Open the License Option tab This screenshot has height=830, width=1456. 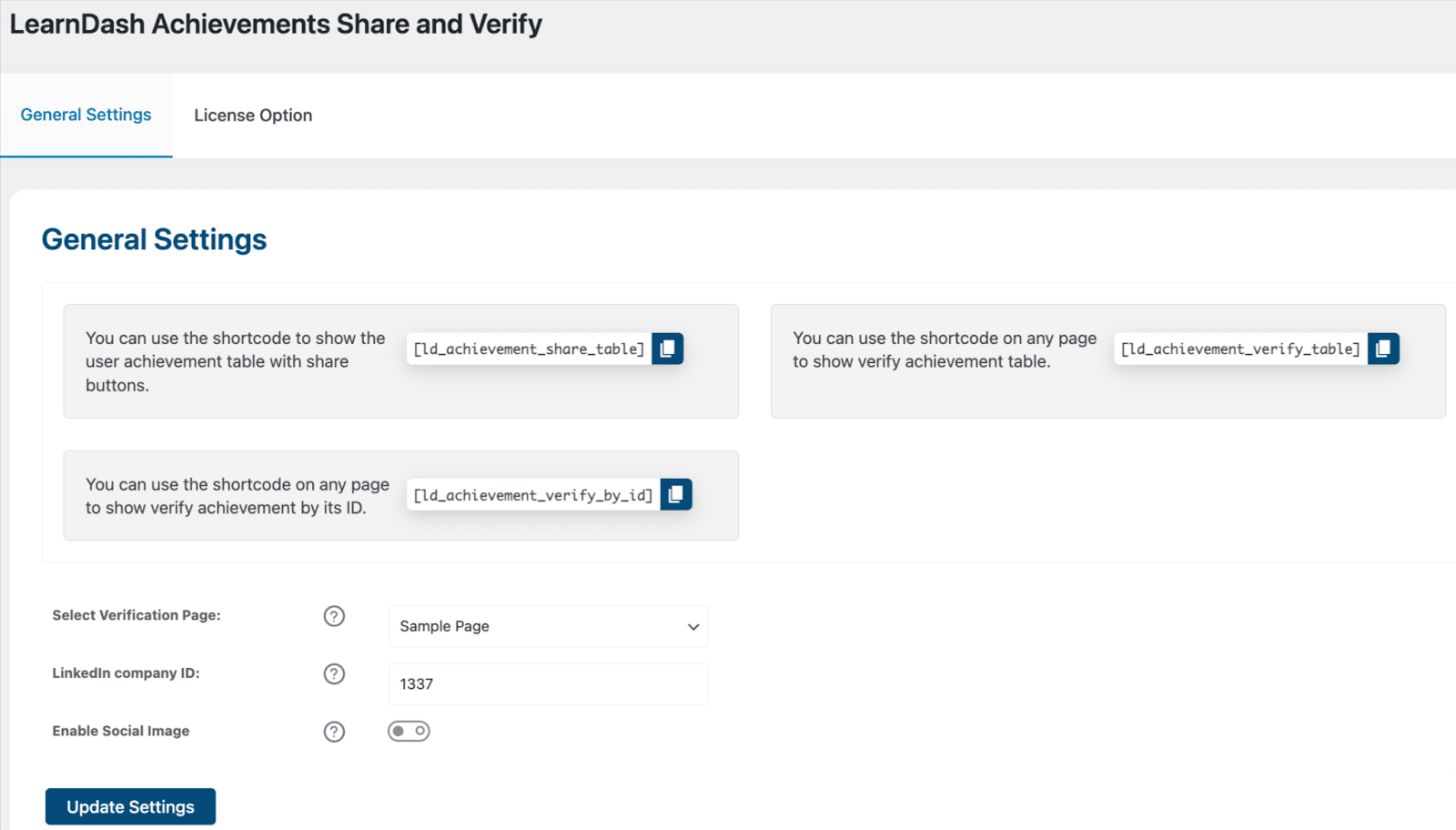pyautogui.click(x=253, y=116)
